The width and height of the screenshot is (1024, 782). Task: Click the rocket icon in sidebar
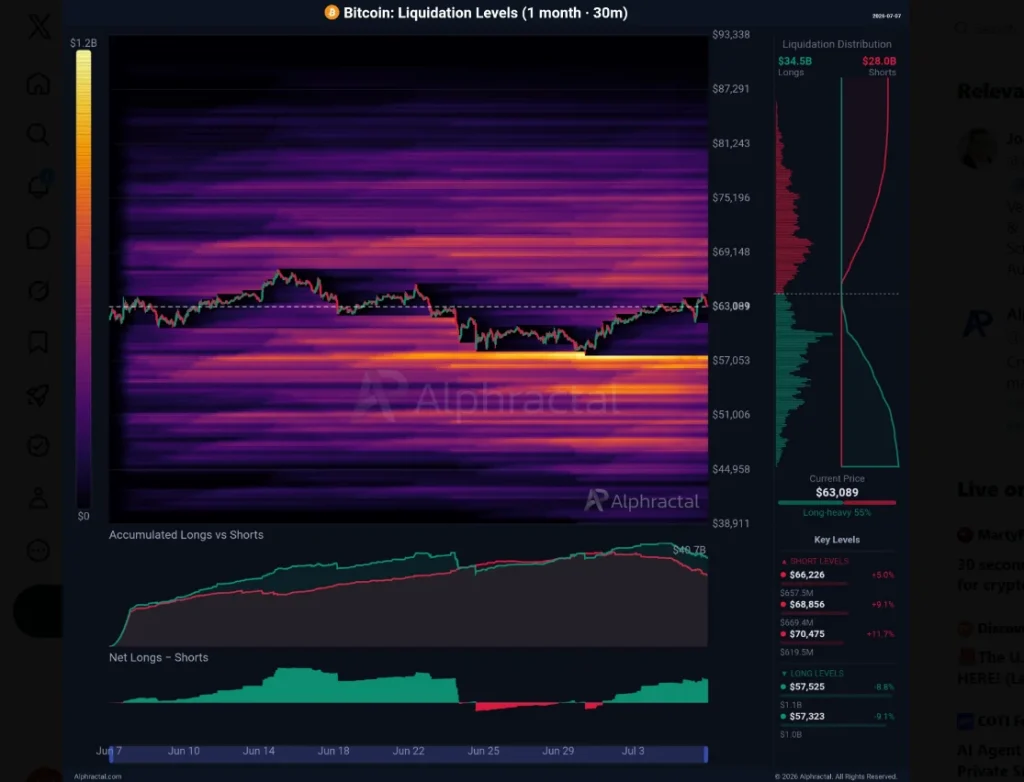point(38,395)
